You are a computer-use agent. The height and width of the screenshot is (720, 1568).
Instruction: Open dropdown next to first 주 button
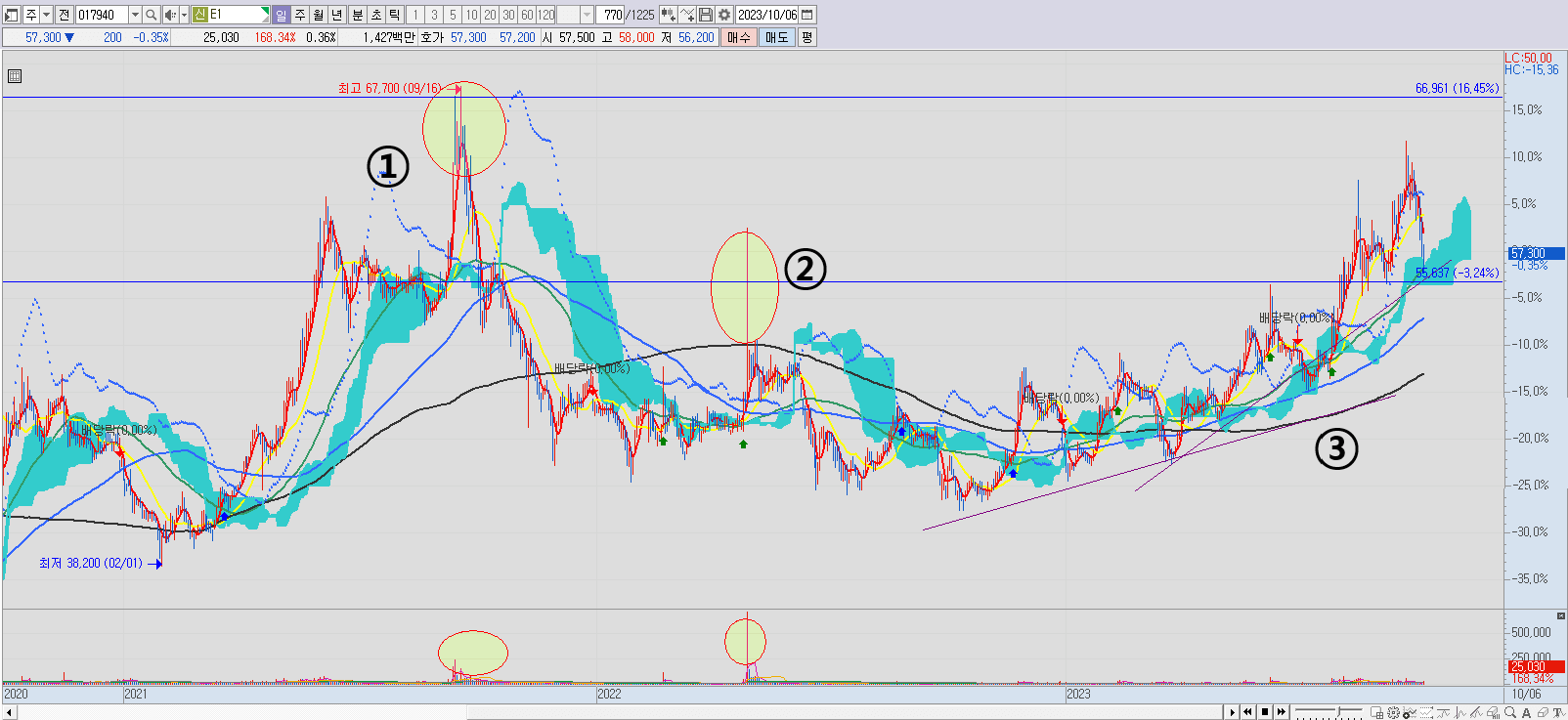click(x=46, y=15)
